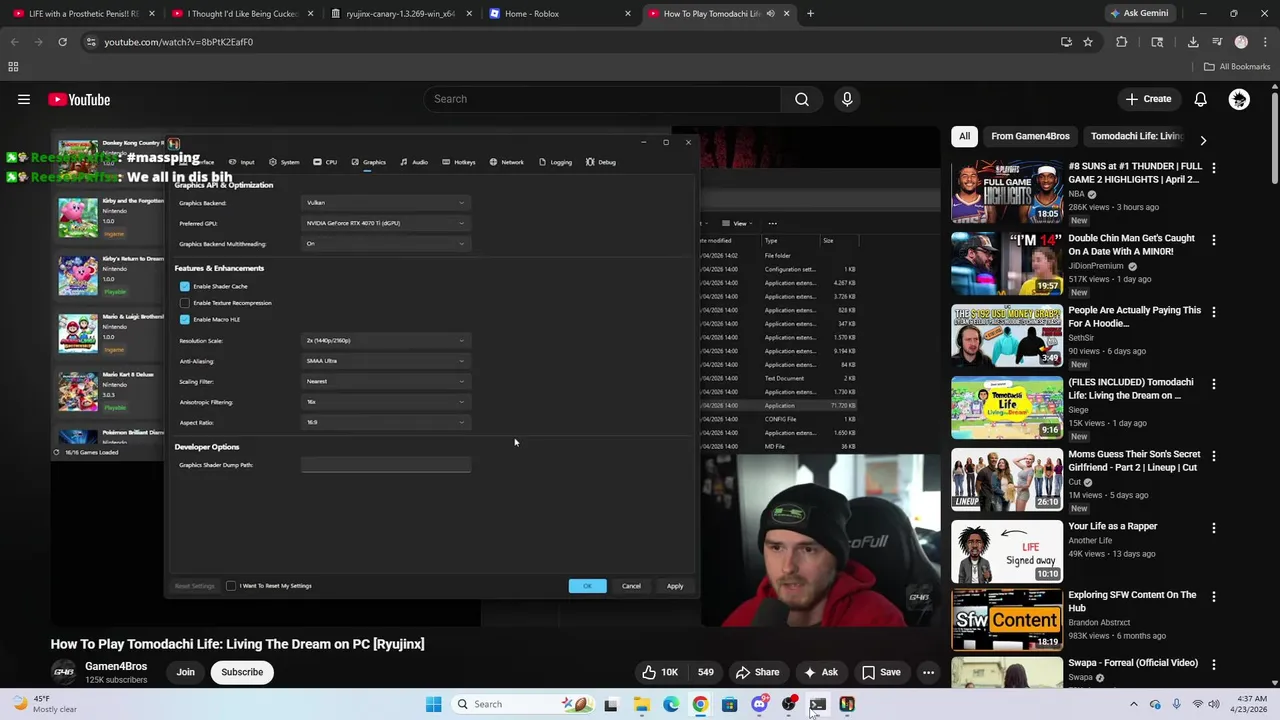Mute the tab via speaker icon
Screen dimensions: 1280x720
click(770, 14)
